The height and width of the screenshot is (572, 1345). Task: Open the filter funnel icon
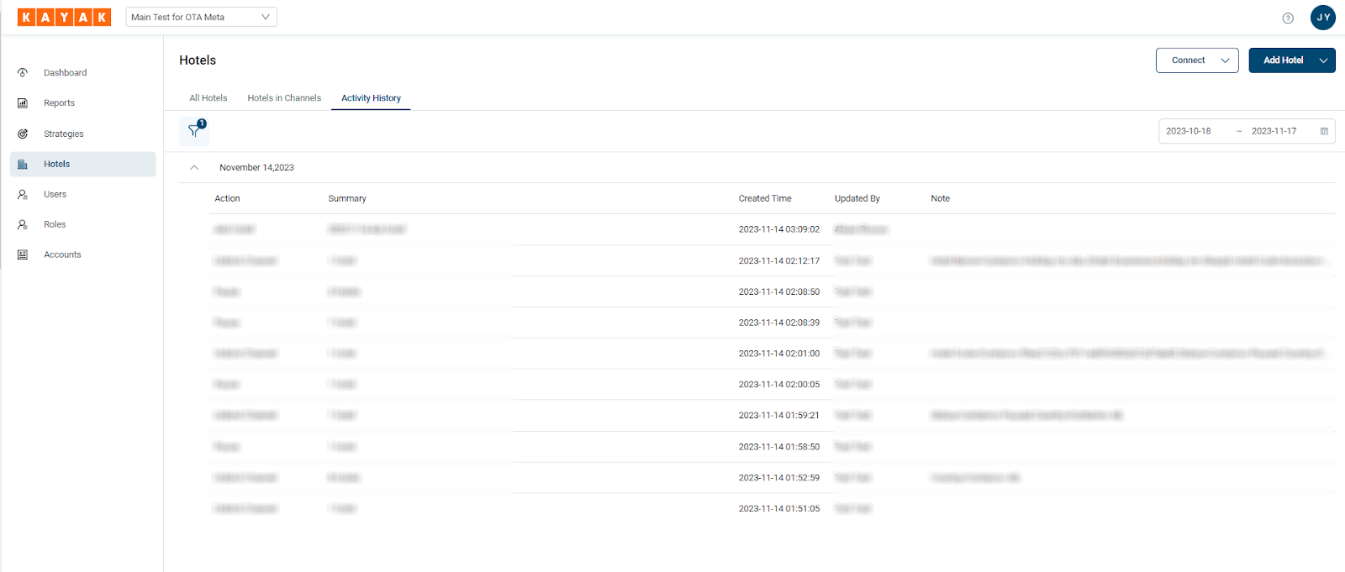pos(194,131)
